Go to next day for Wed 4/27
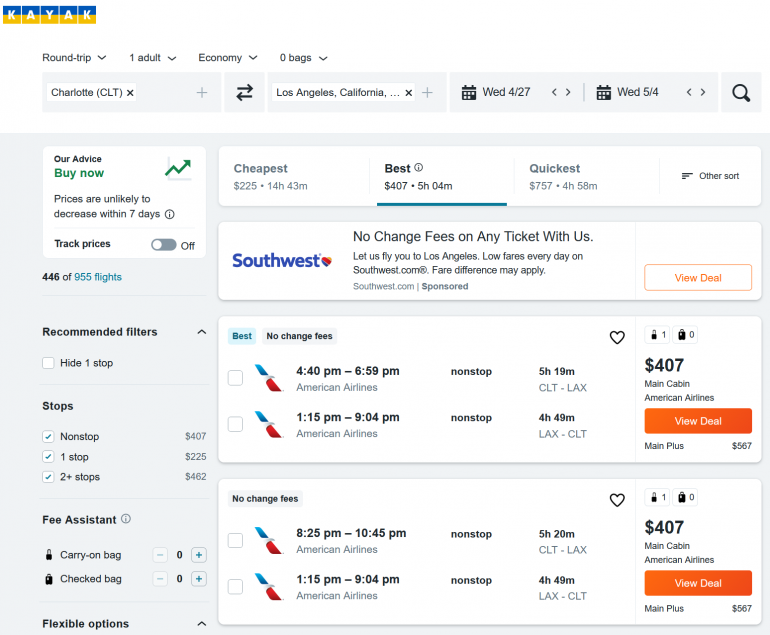Screen dimensions: 770x635 point(568,92)
